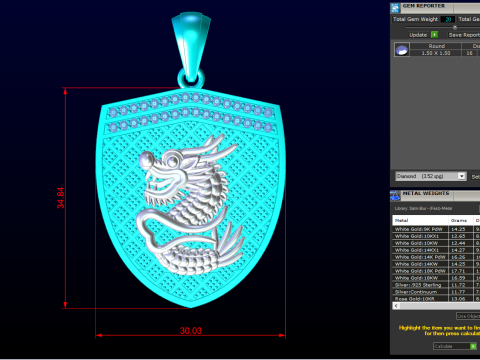Click the Calculate button

(x=455, y=346)
